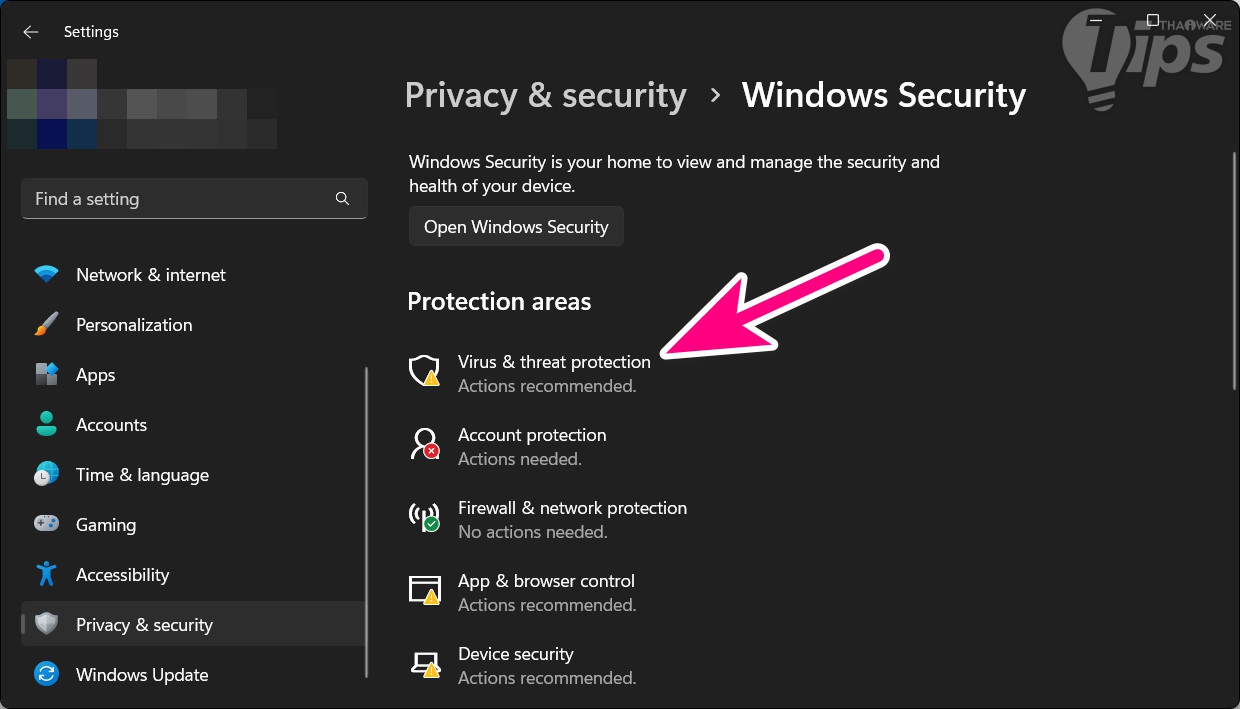
Task: Go back using the back arrow
Action: click(31, 32)
